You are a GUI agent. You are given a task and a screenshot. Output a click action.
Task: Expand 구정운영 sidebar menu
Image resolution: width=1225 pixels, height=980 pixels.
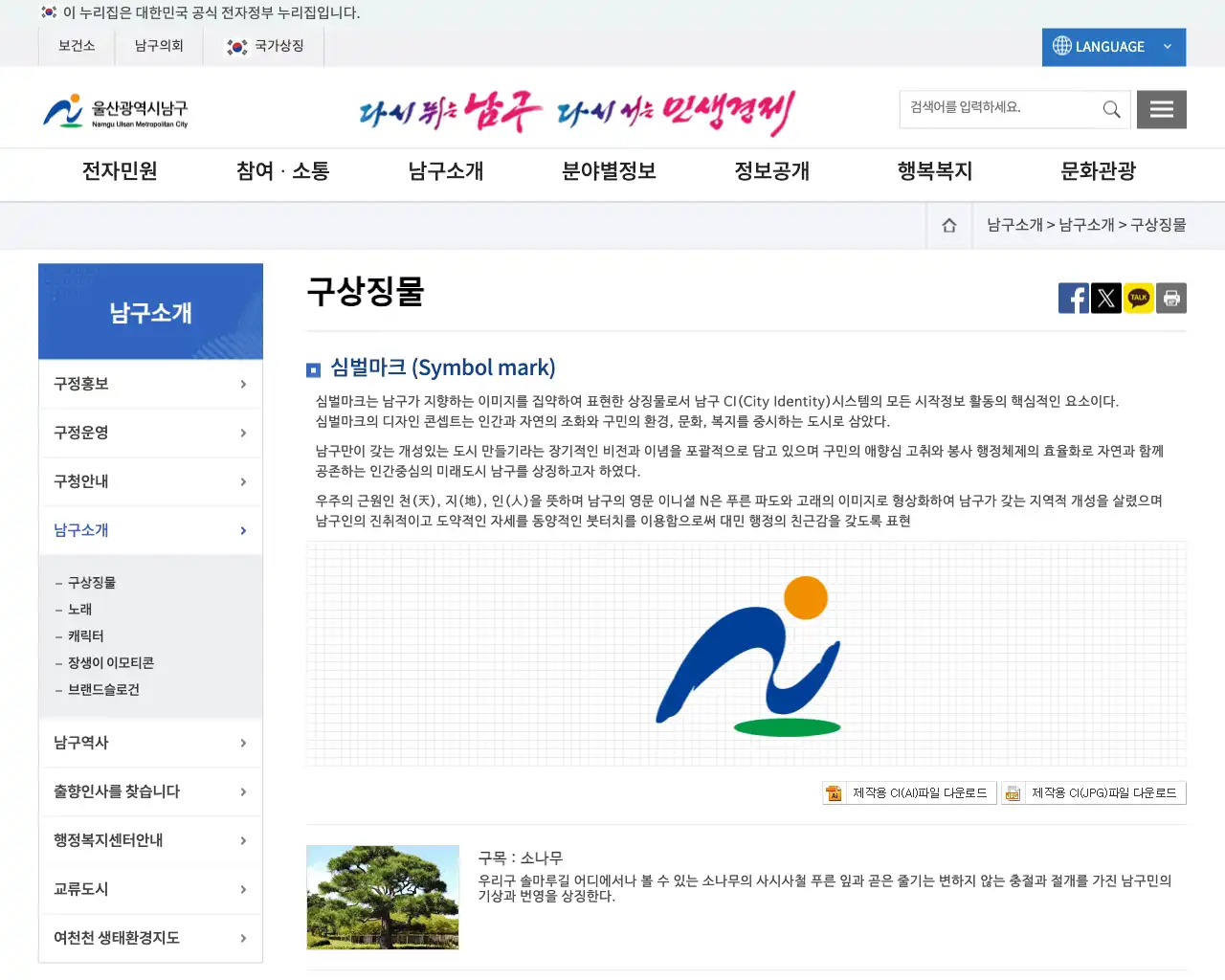click(x=150, y=433)
